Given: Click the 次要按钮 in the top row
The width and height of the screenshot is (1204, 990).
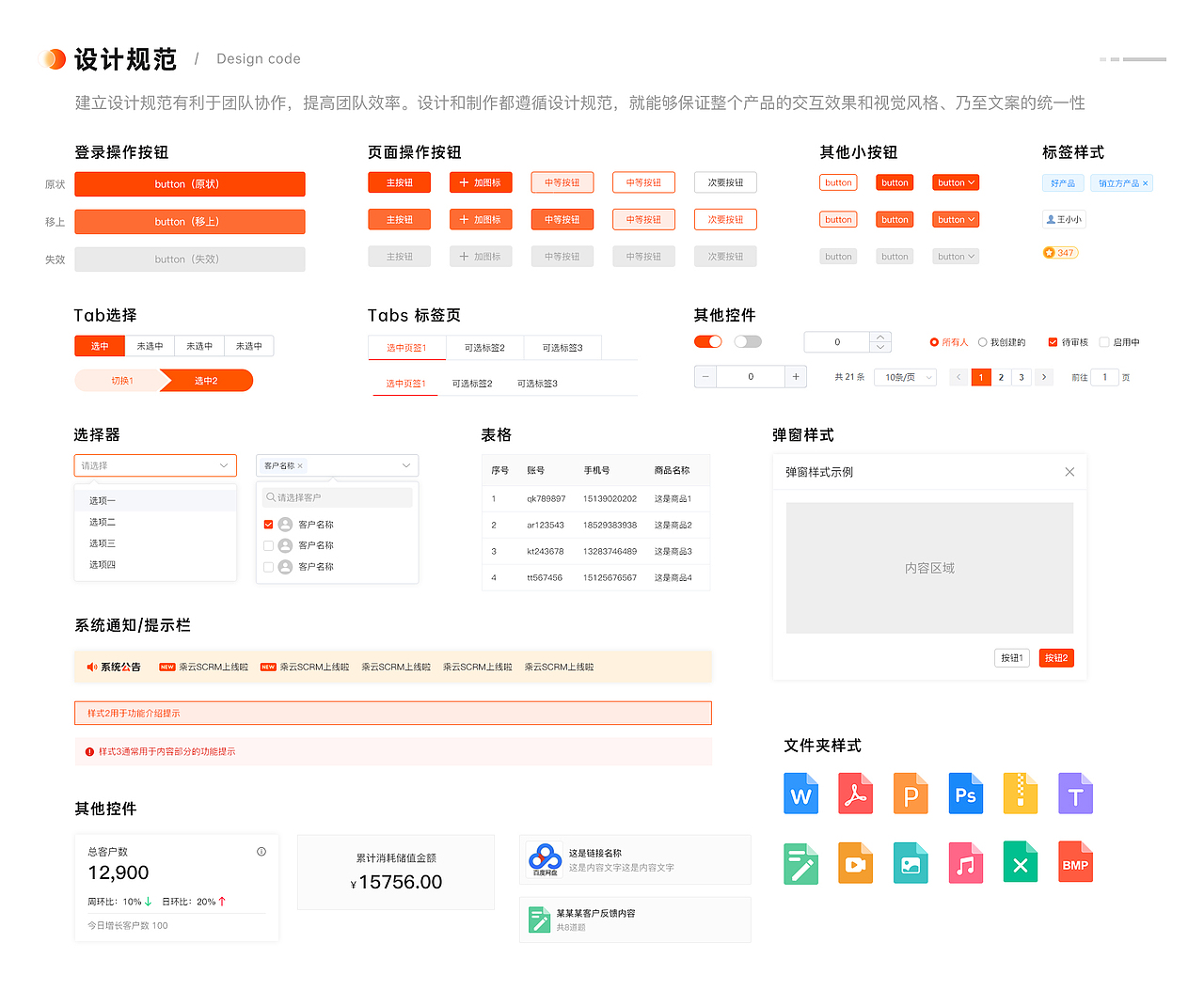Looking at the screenshot, I should pyautogui.click(x=725, y=182).
